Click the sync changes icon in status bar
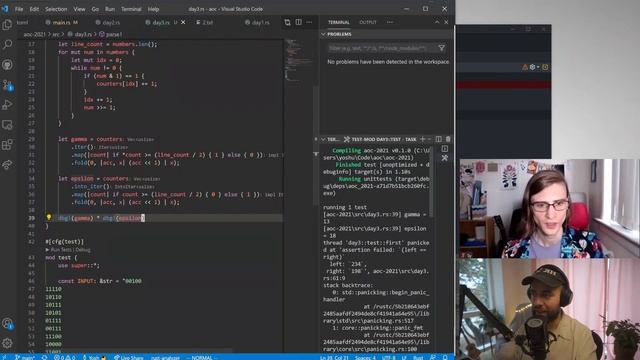This screenshot has height=360, width=640. [x=44, y=358]
